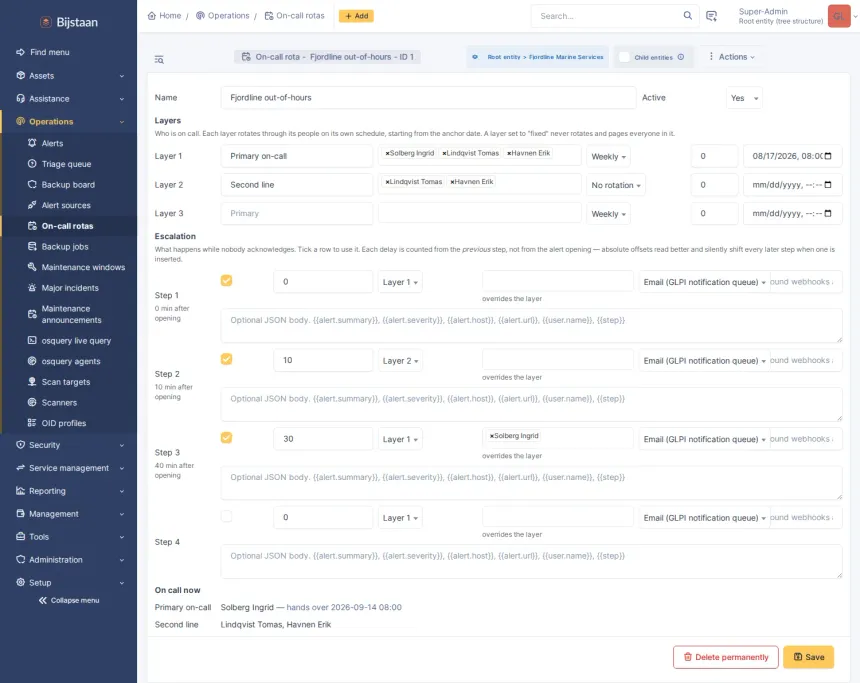
Task: Change Layer 1 rotation from Weekly
Action: [608, 156]
